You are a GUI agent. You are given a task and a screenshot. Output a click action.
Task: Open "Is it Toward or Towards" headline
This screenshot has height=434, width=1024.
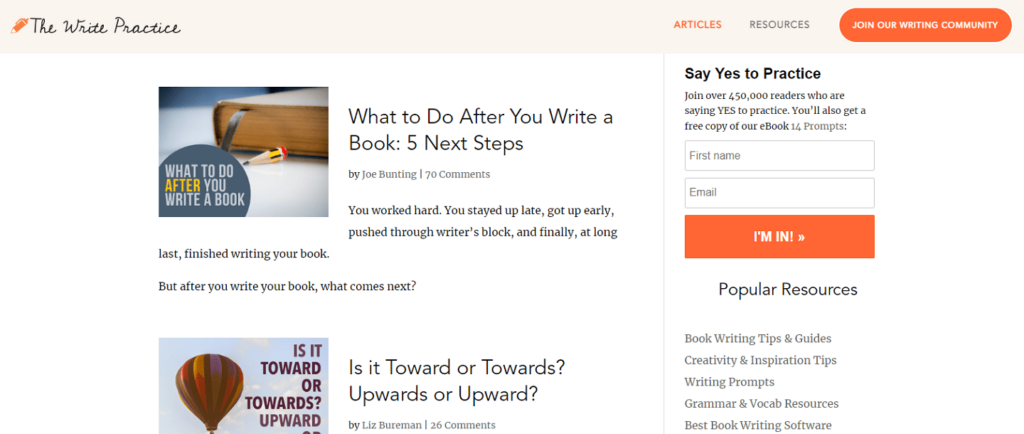pyautogui.click(x=457, y=381)
